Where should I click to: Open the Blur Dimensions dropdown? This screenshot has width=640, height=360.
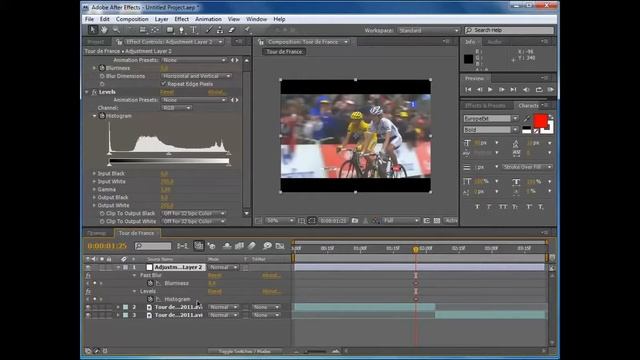coord(196,76)
